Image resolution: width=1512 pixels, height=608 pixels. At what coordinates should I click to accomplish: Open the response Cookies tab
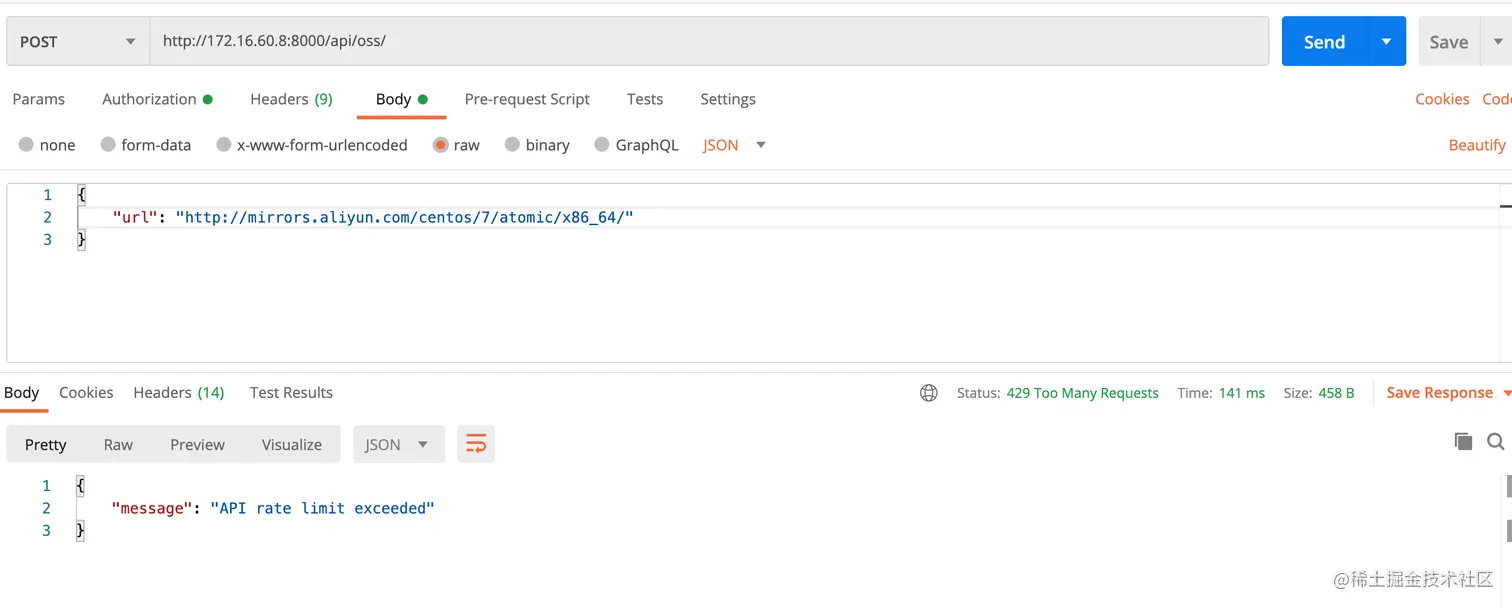click(86, 393)
